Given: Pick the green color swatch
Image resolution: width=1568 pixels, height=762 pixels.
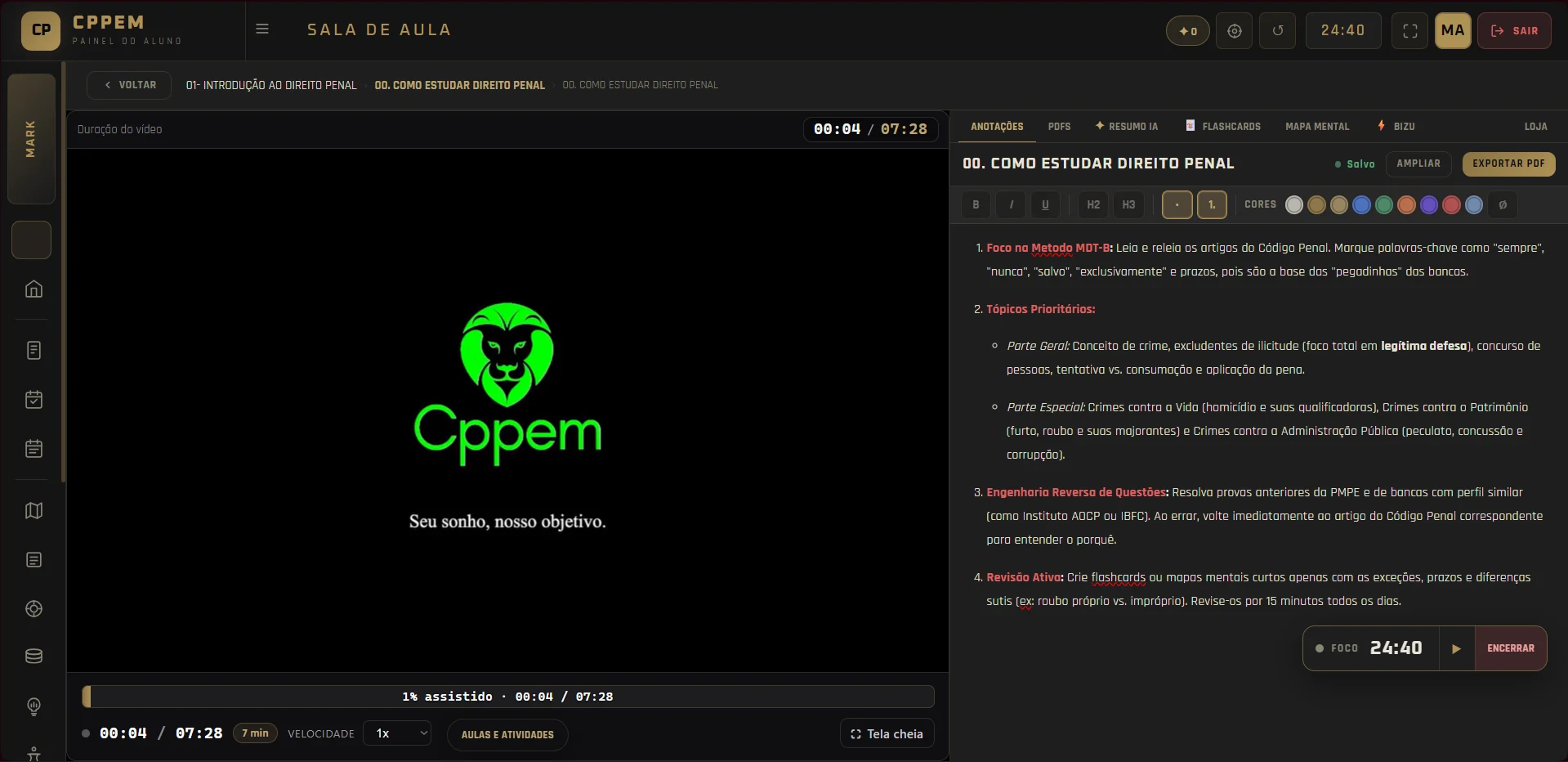Looking at the screenshot, I should click(1384, 204).
